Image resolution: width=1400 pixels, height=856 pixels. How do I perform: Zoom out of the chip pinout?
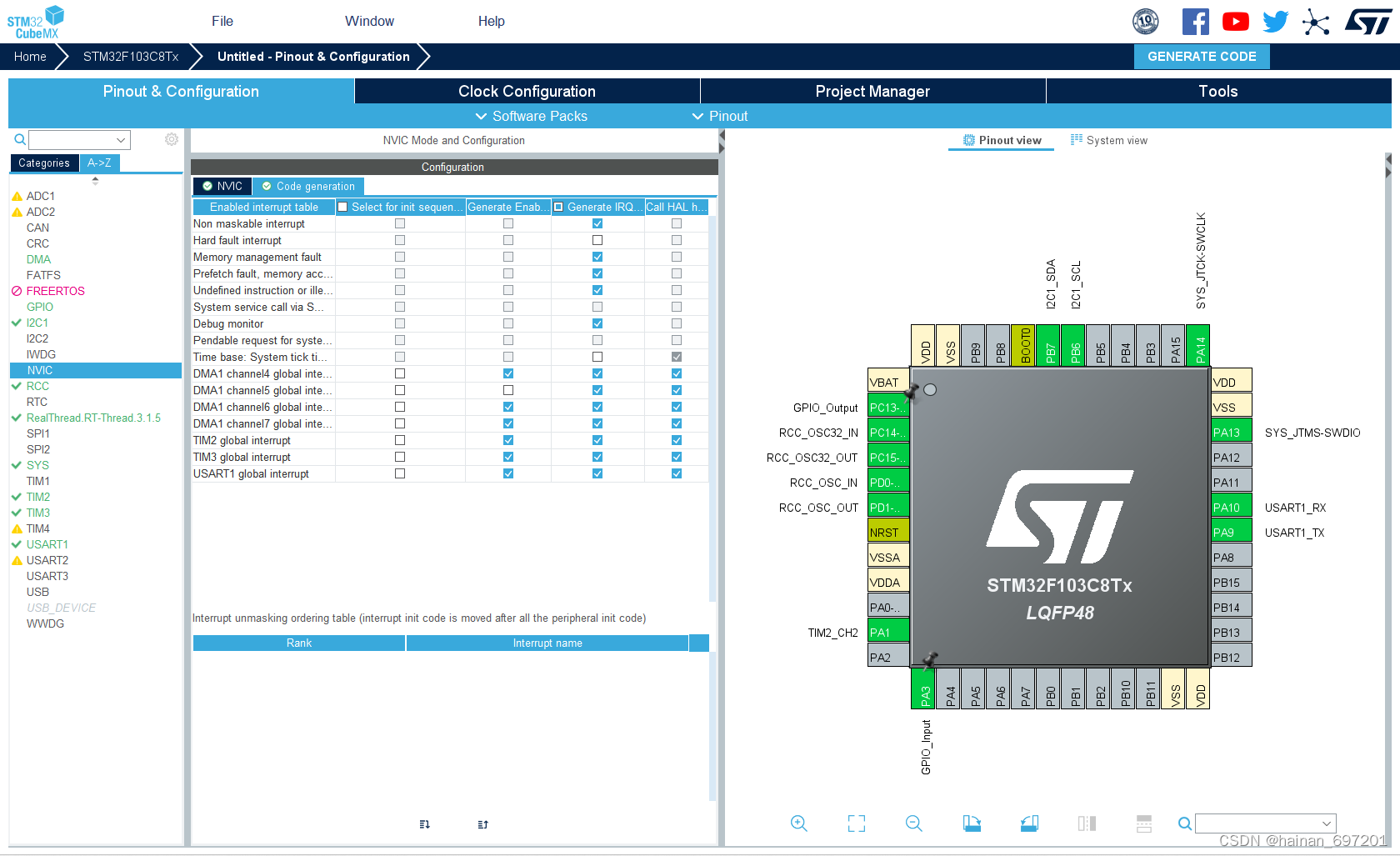click(914, 823)
